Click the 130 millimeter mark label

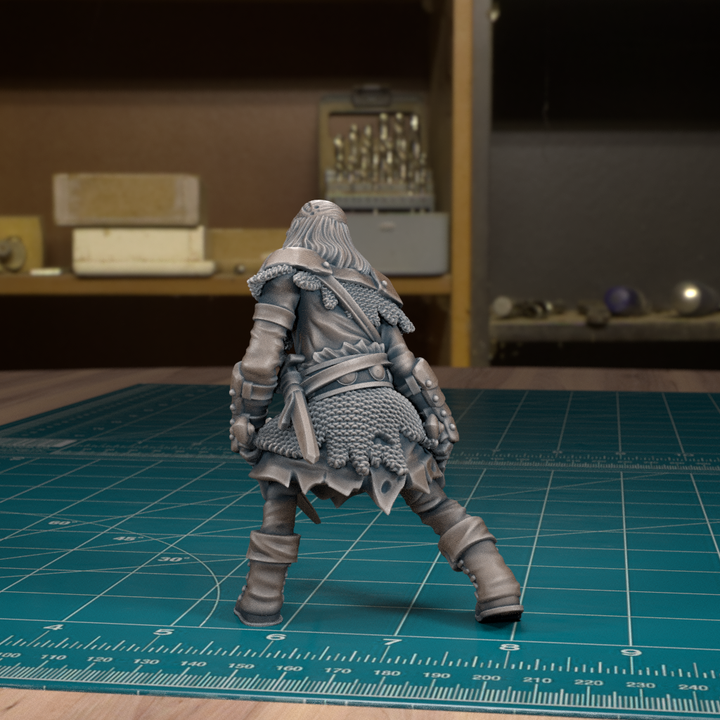146,662
